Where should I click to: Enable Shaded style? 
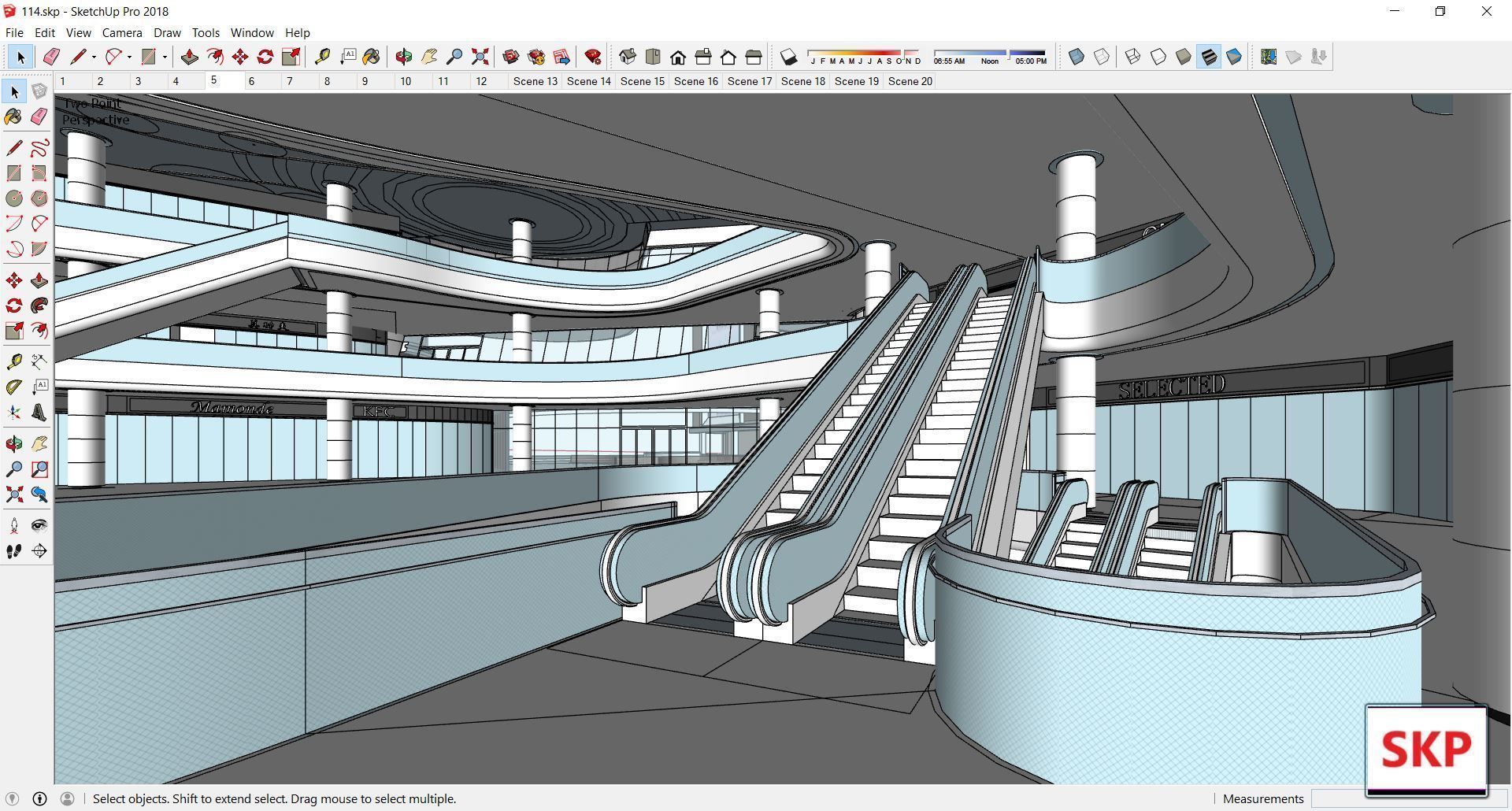click(x=1183, y=57)
